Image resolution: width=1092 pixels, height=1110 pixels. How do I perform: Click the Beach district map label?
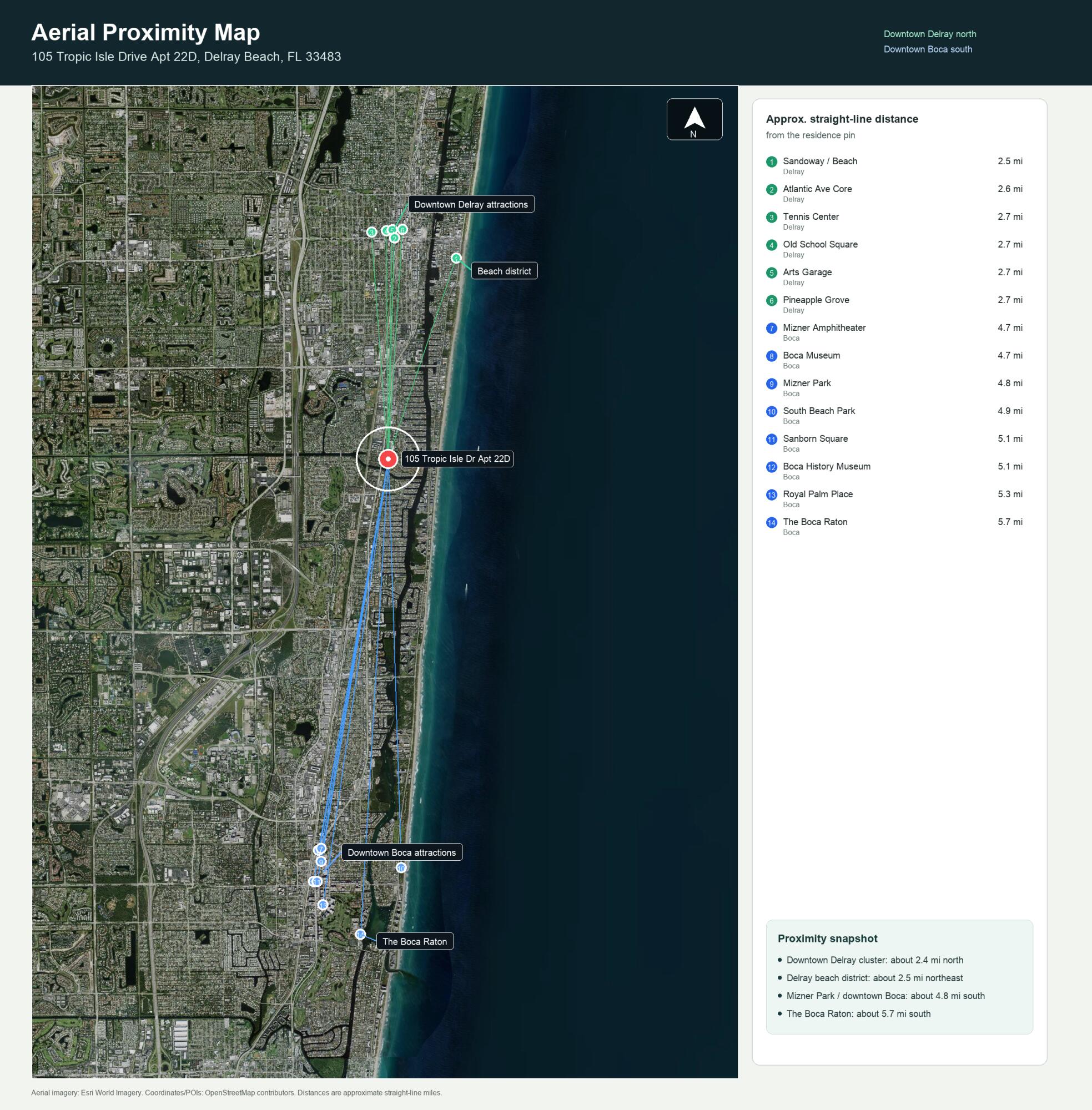504,271
